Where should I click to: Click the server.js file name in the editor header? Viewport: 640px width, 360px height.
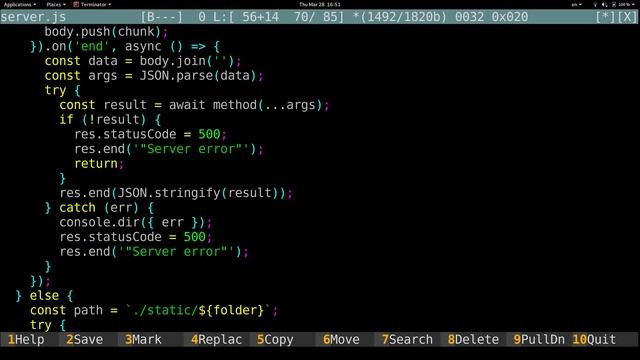[33, 17]
